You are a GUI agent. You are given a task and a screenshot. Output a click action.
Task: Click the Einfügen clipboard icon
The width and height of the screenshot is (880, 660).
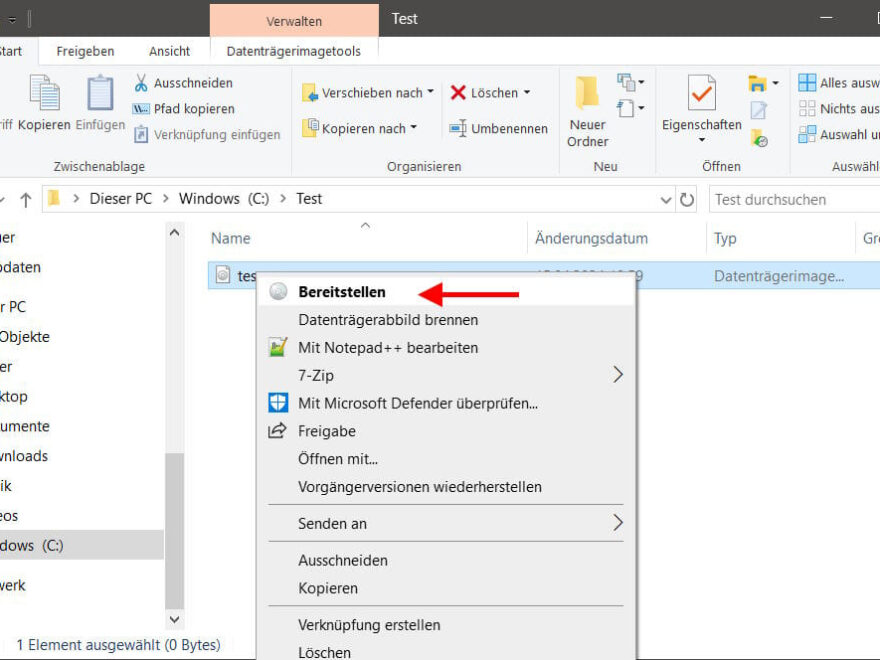(100, 94)
